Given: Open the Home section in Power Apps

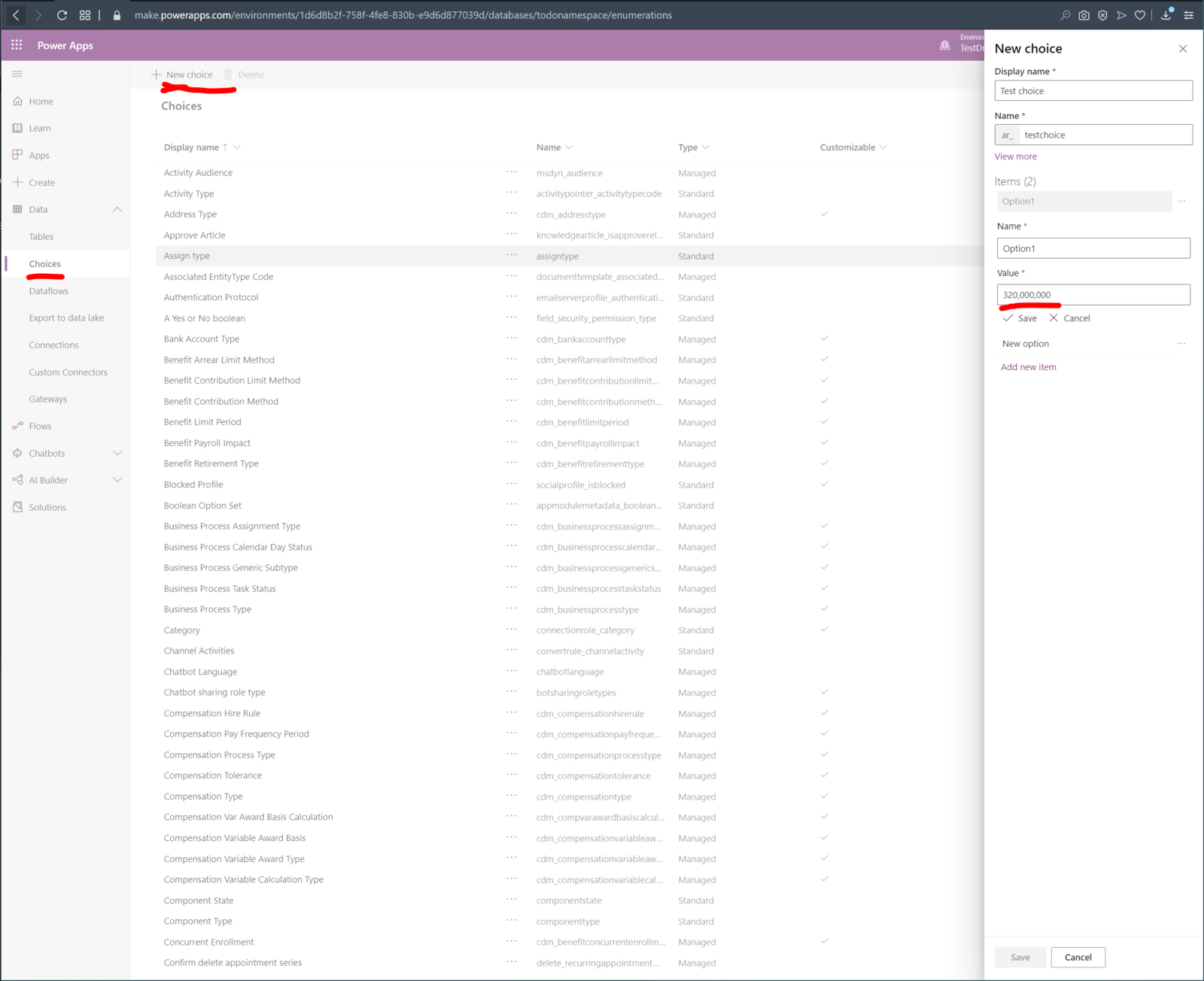Looking at the screenshot, I should [40, 101].
